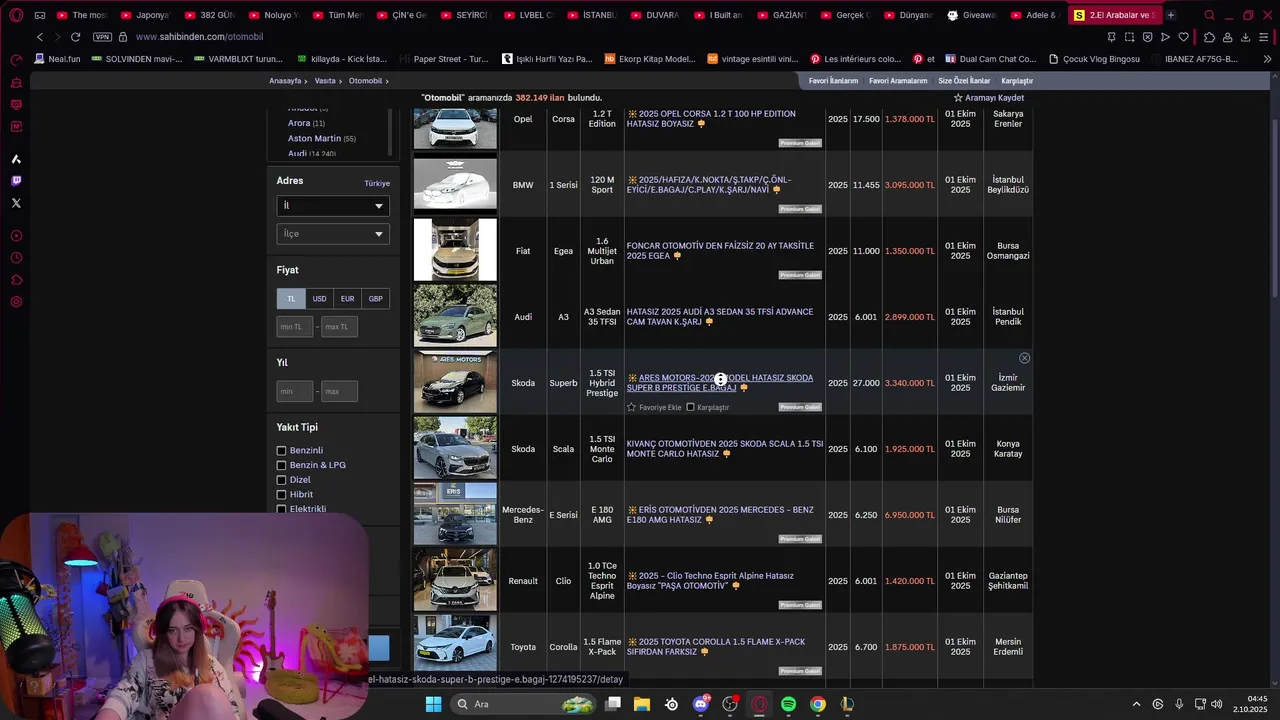Image resolution: width=1280 pixels, height=720 pixels.
Task: Open the BMW 1 Serisi listing title
Action: coord(709,185)
